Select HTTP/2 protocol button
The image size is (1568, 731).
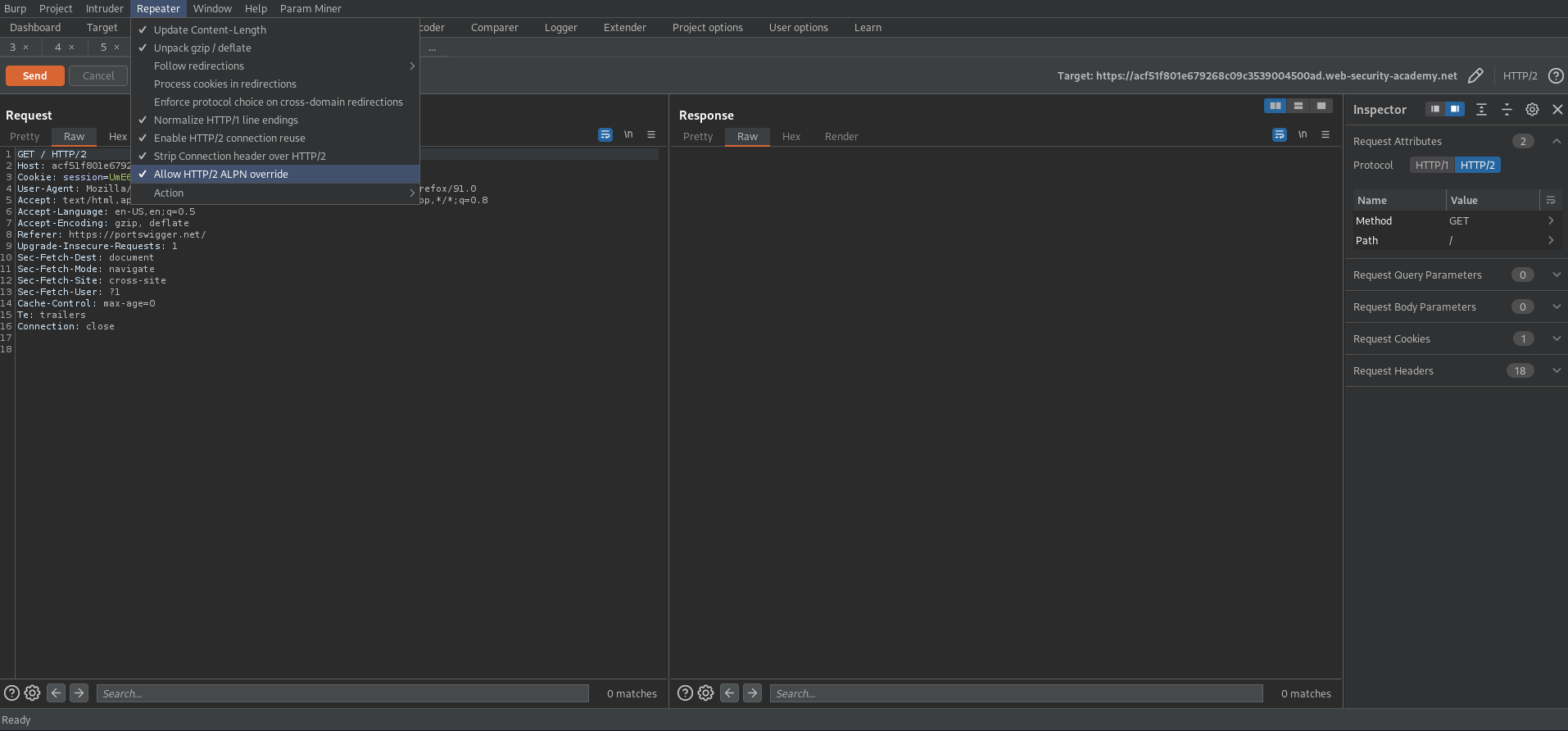click(1477, 165)
